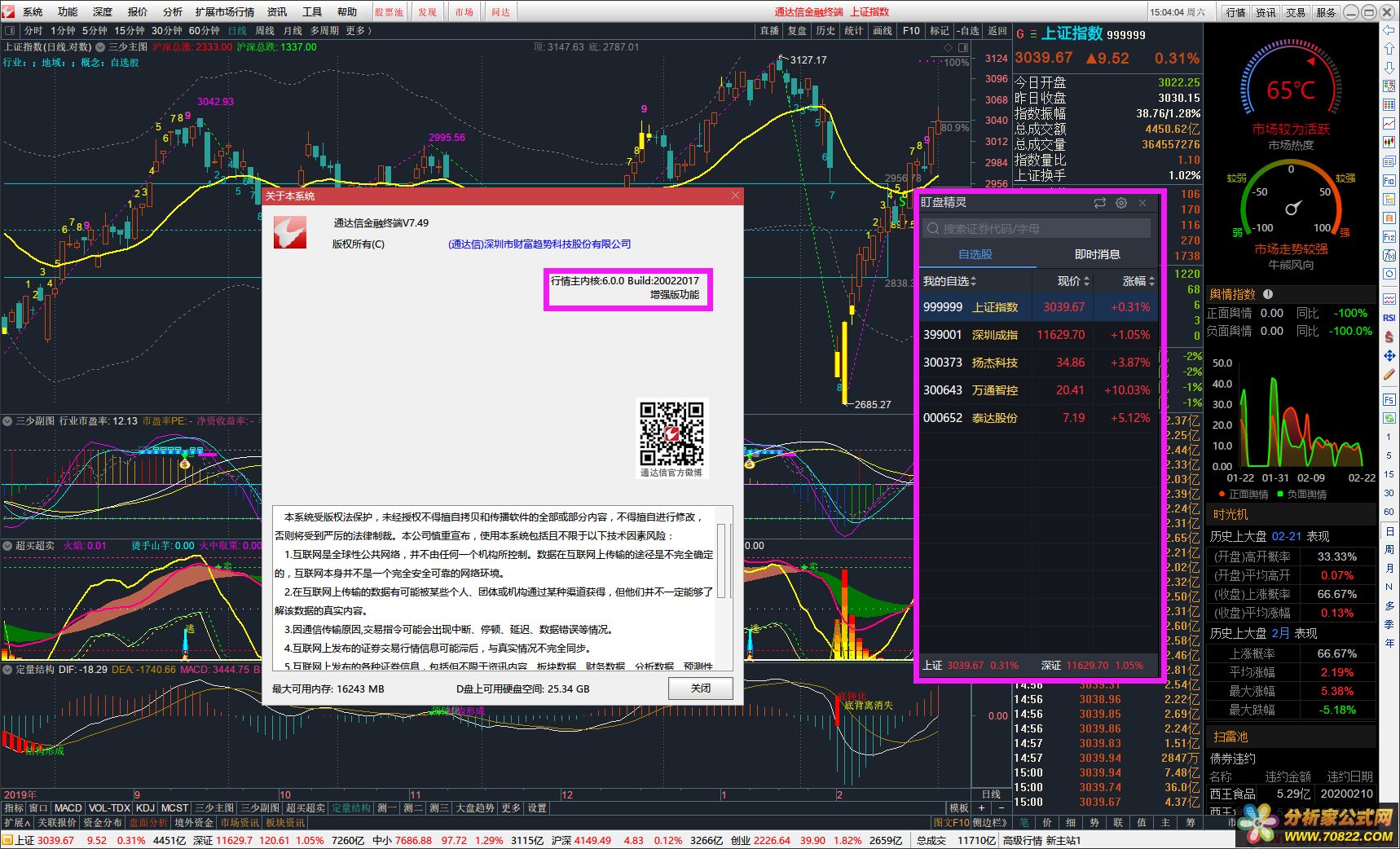This screenshot has width=1400, height=849.
Task: Toggle the -自选 watchlist button
Action: click(968, 31)
